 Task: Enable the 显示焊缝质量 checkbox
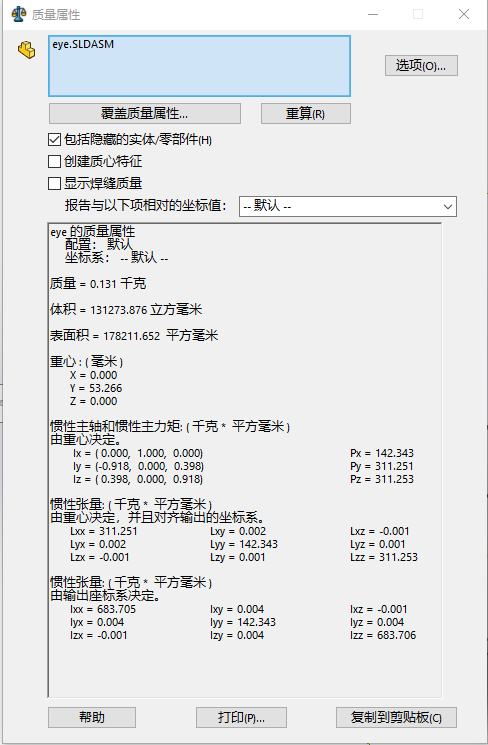click(55, 183)
